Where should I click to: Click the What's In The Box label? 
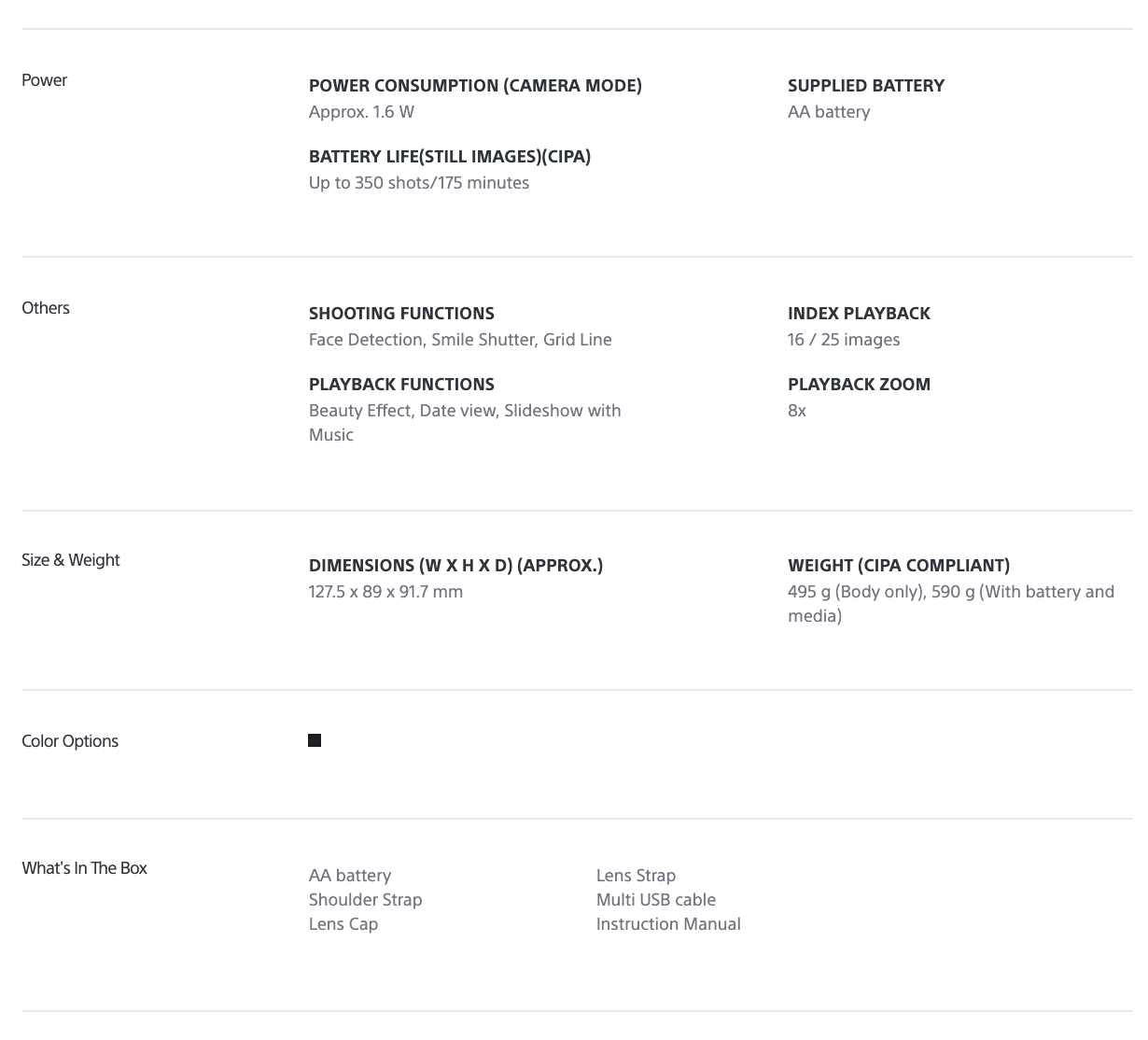point(84,868)
